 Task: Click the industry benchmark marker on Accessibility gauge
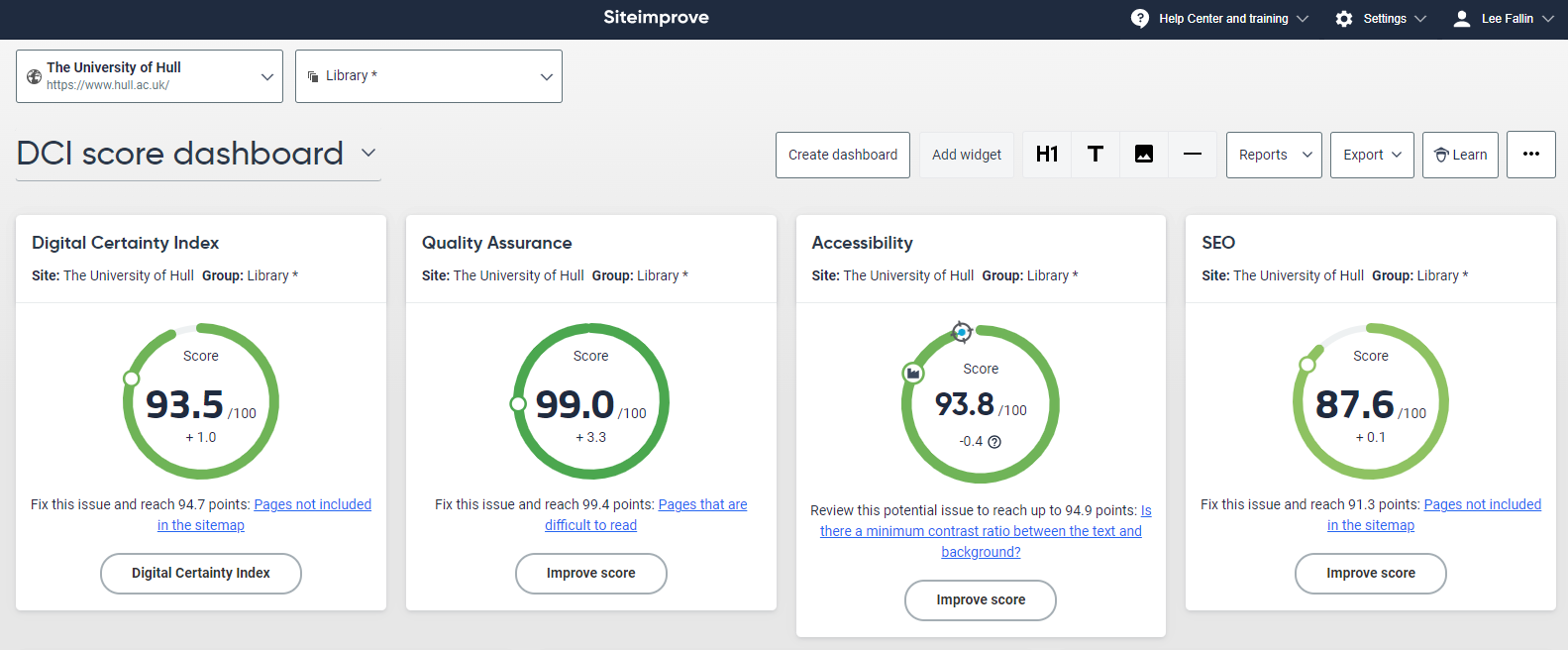(x=913, y=373)
